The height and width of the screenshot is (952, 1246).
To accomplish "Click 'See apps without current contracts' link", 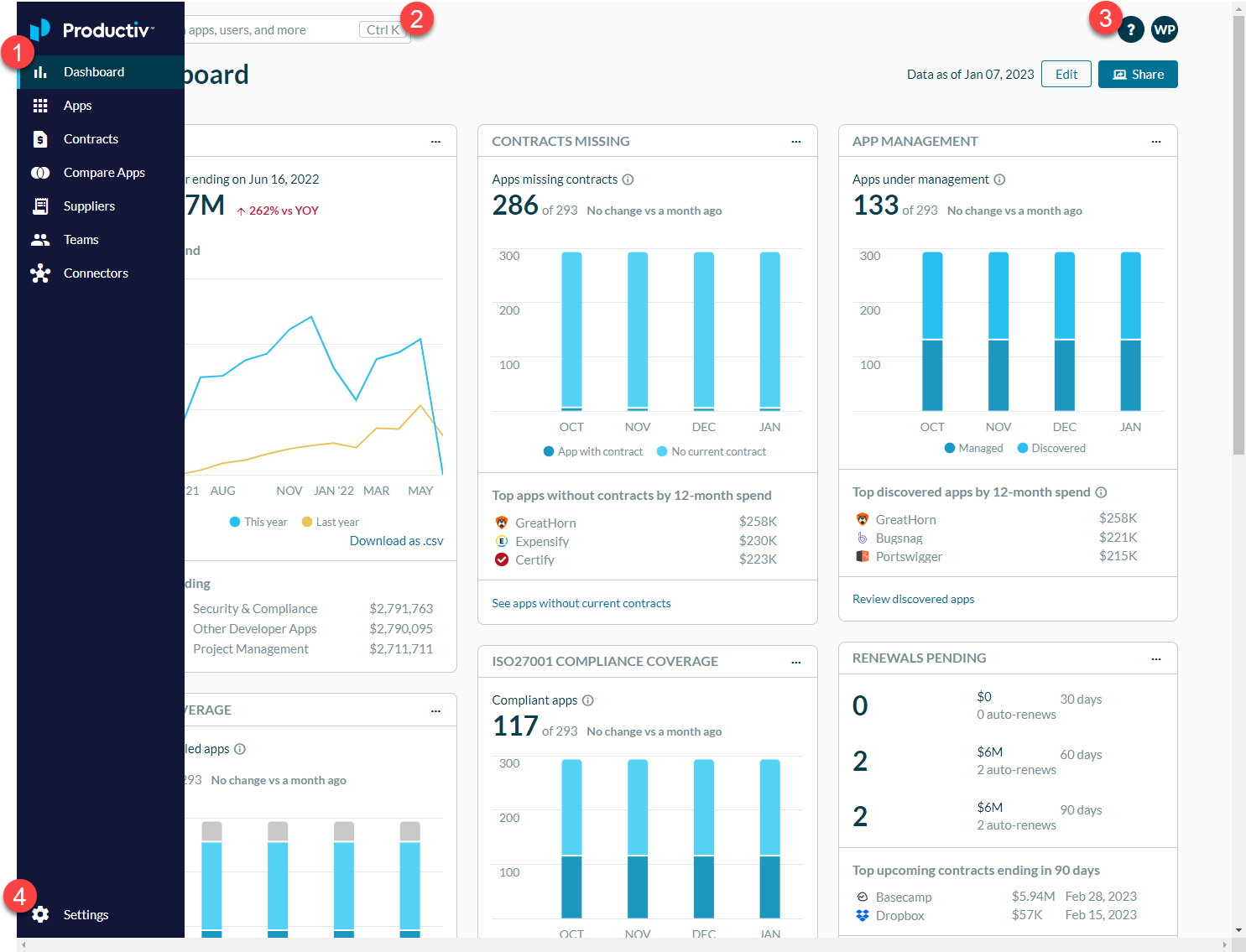I will (x=581, y=603).
